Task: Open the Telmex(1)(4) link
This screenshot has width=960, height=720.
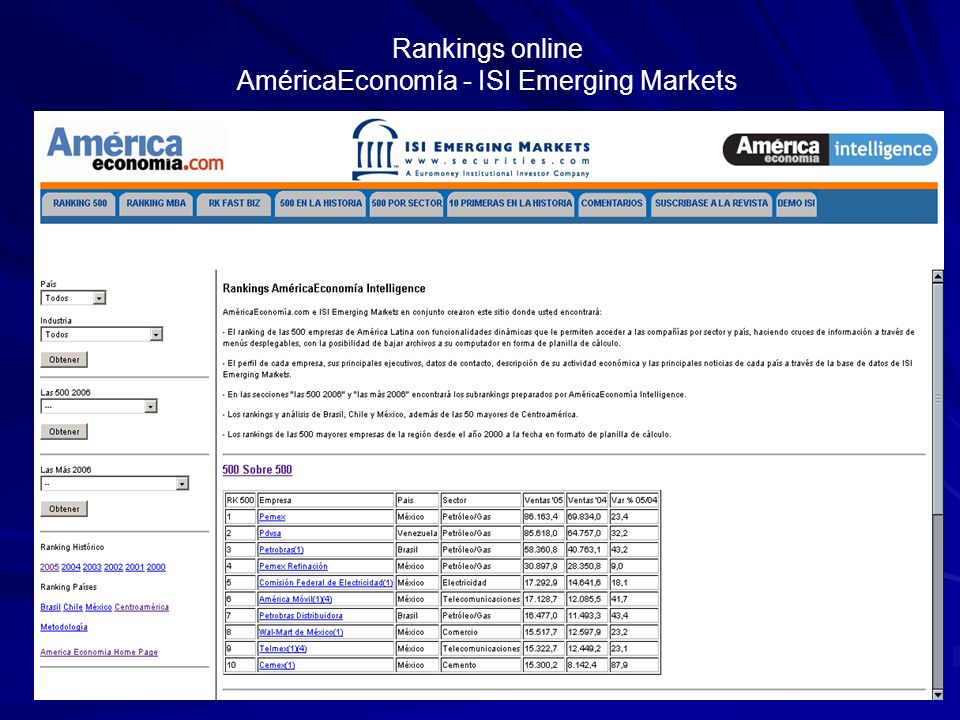Action: tap(283, 649)
